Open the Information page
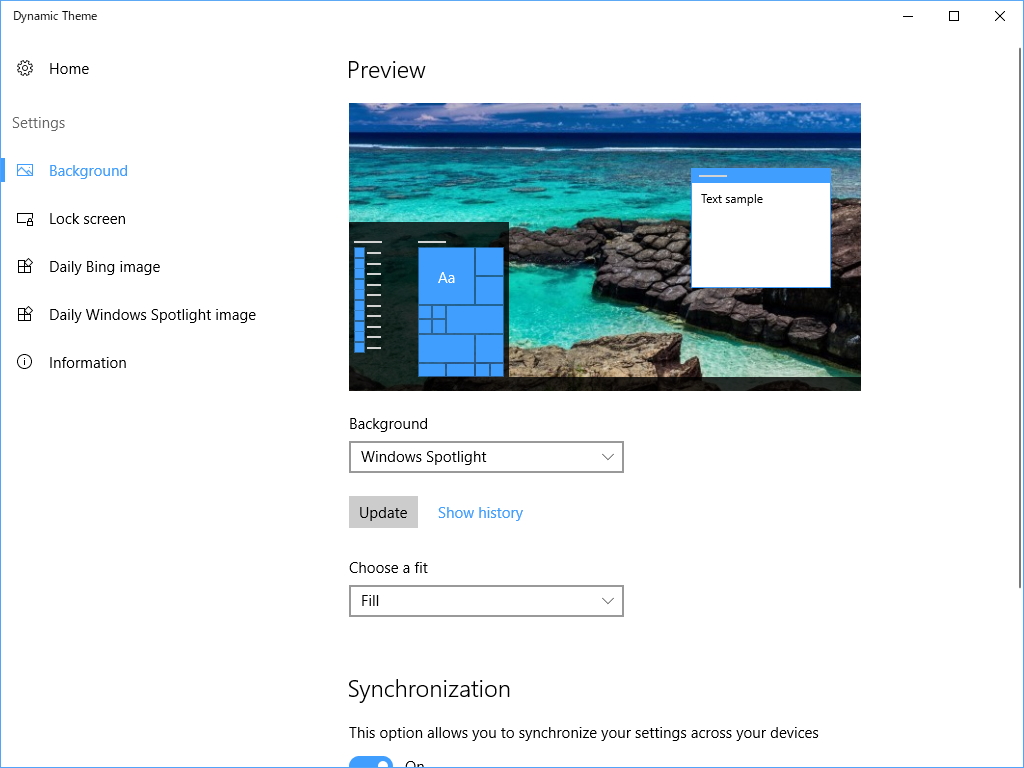 [x=87, y=362]
